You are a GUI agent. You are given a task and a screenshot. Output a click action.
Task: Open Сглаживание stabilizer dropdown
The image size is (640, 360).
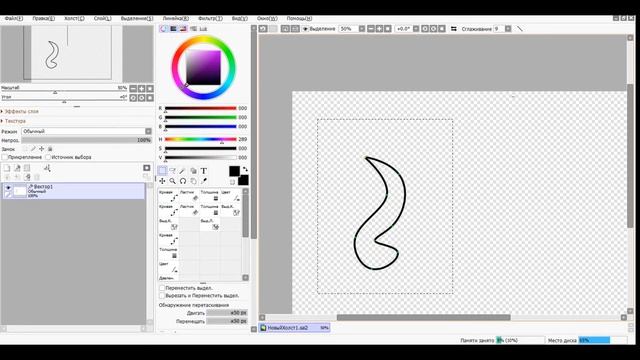pyautogui.click(x=508, y=29)
